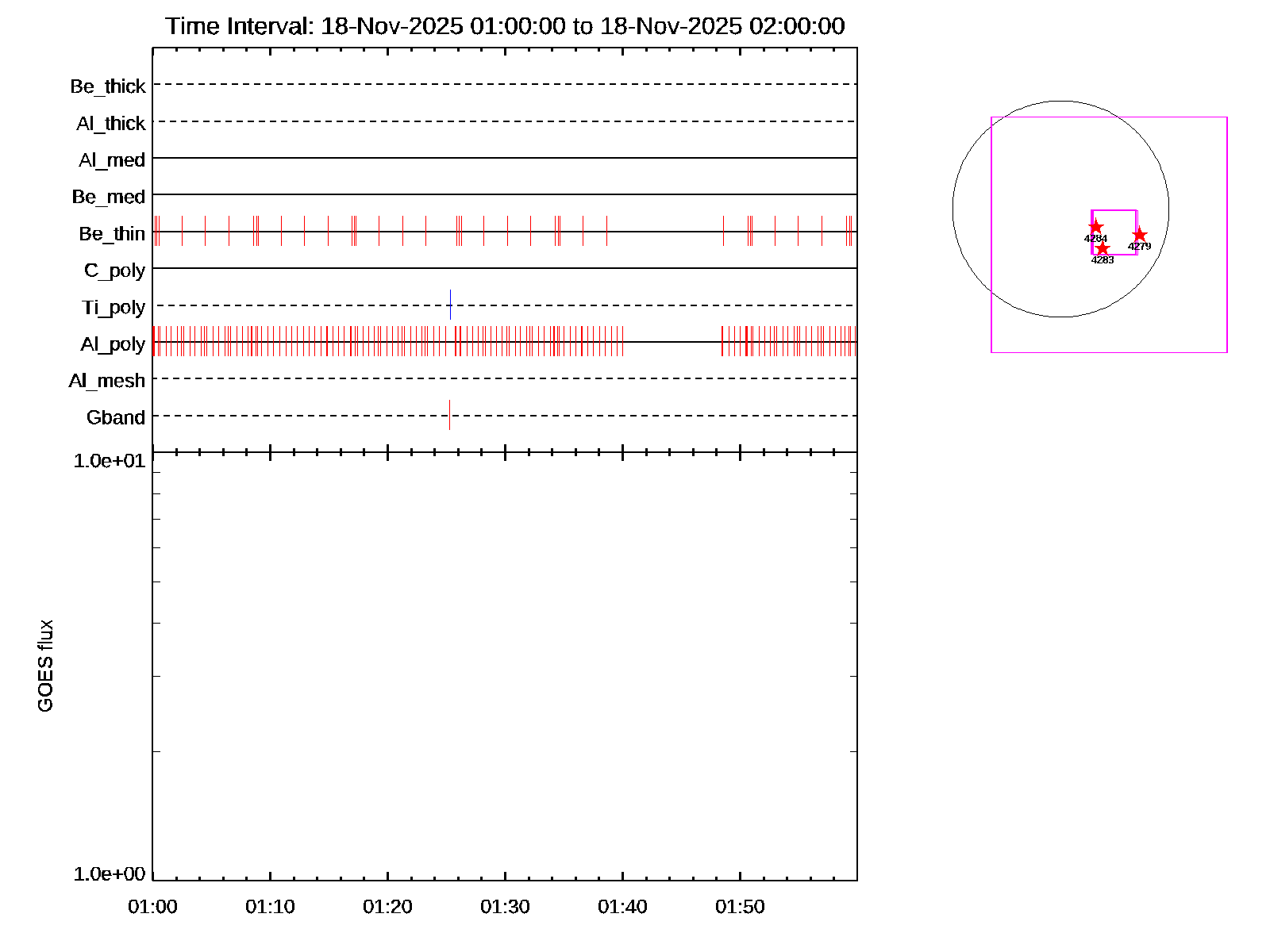This screenshot has width=1270, height=952.
Task: Select the Al_mesh filter label
Action: tap(107, 381)
